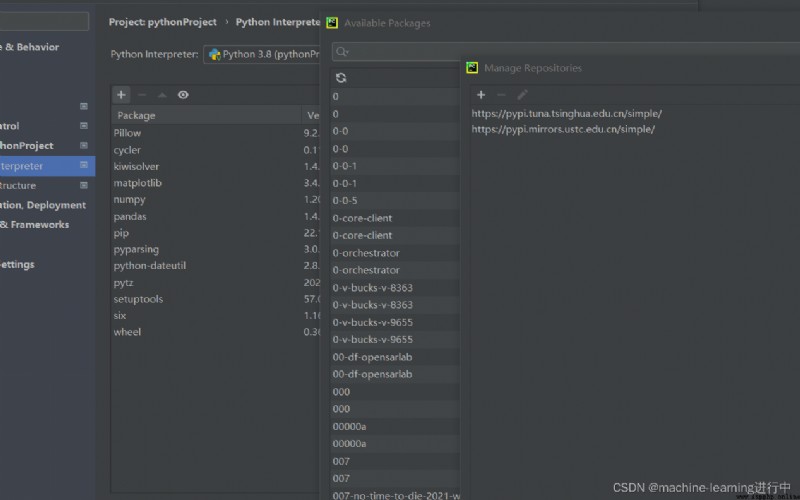Select the setuptools package row
Image resolution: width=800 pixels, height=500 pixels.
[216, 299]
